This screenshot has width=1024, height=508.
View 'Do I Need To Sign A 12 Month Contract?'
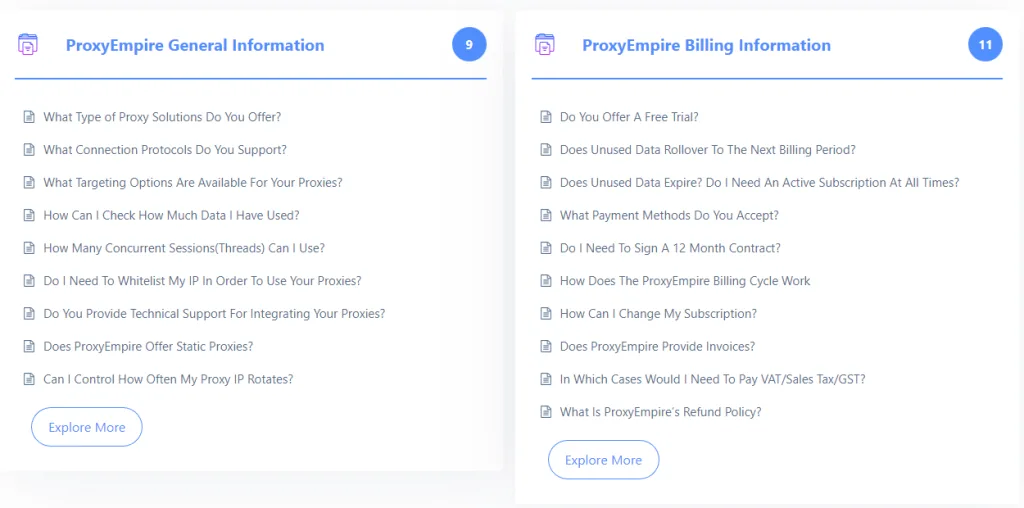click(670, 248)
